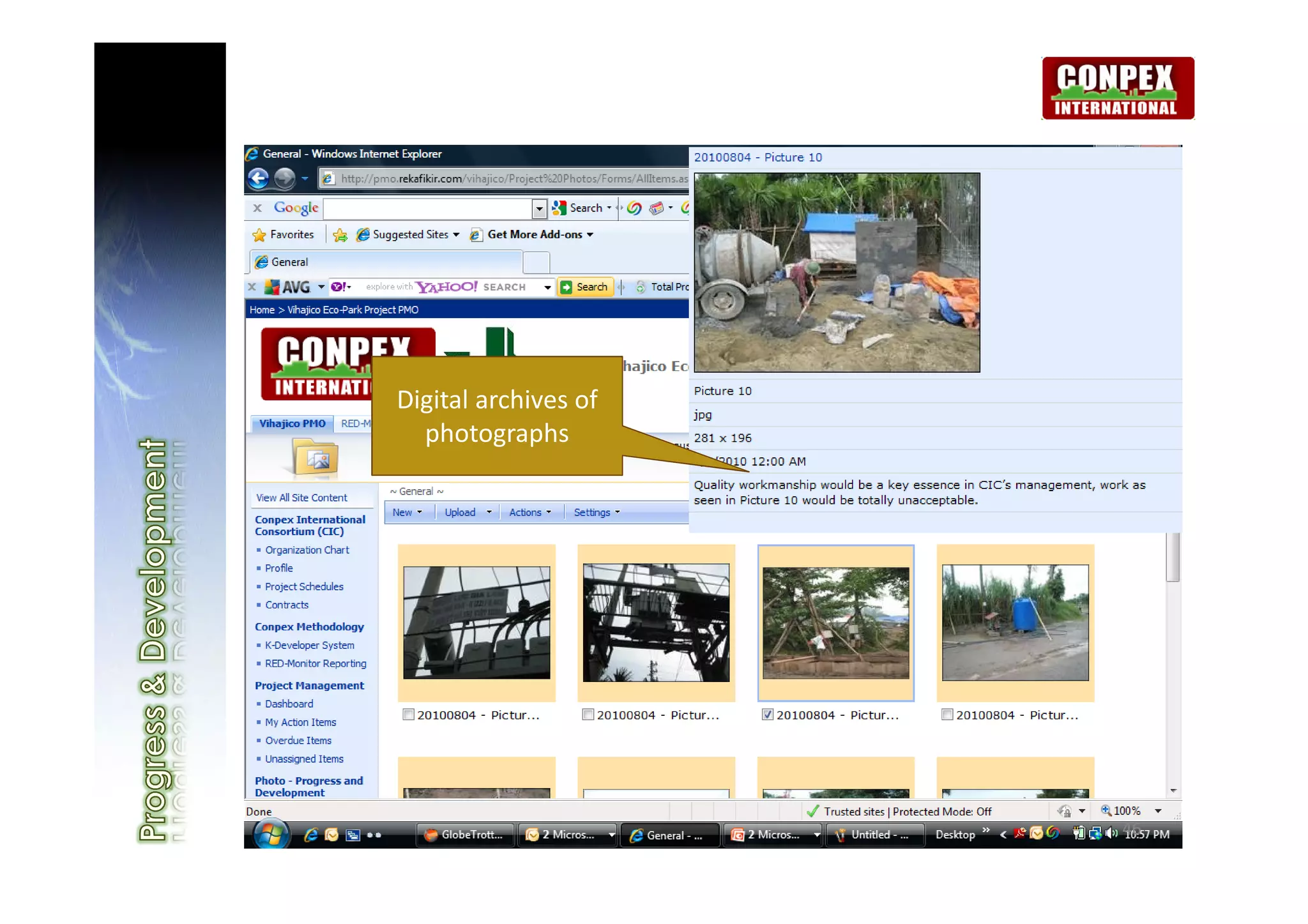Click the Favorites star icon
This screenshot has height=924, width=1308.
(259, 235)
